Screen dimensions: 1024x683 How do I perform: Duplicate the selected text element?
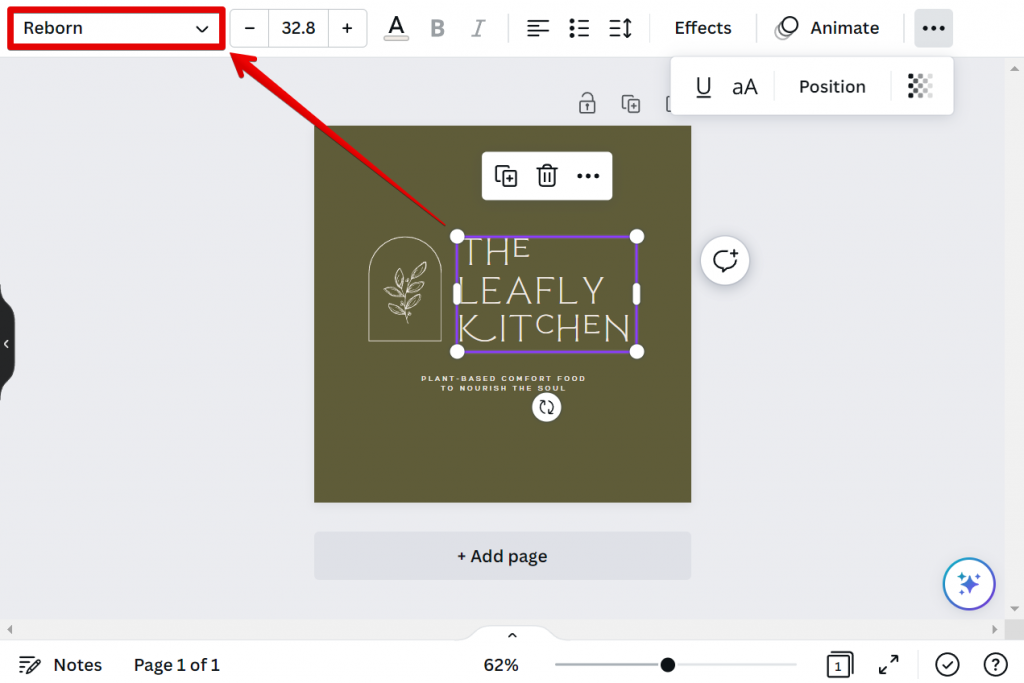[x=506, y=176]
